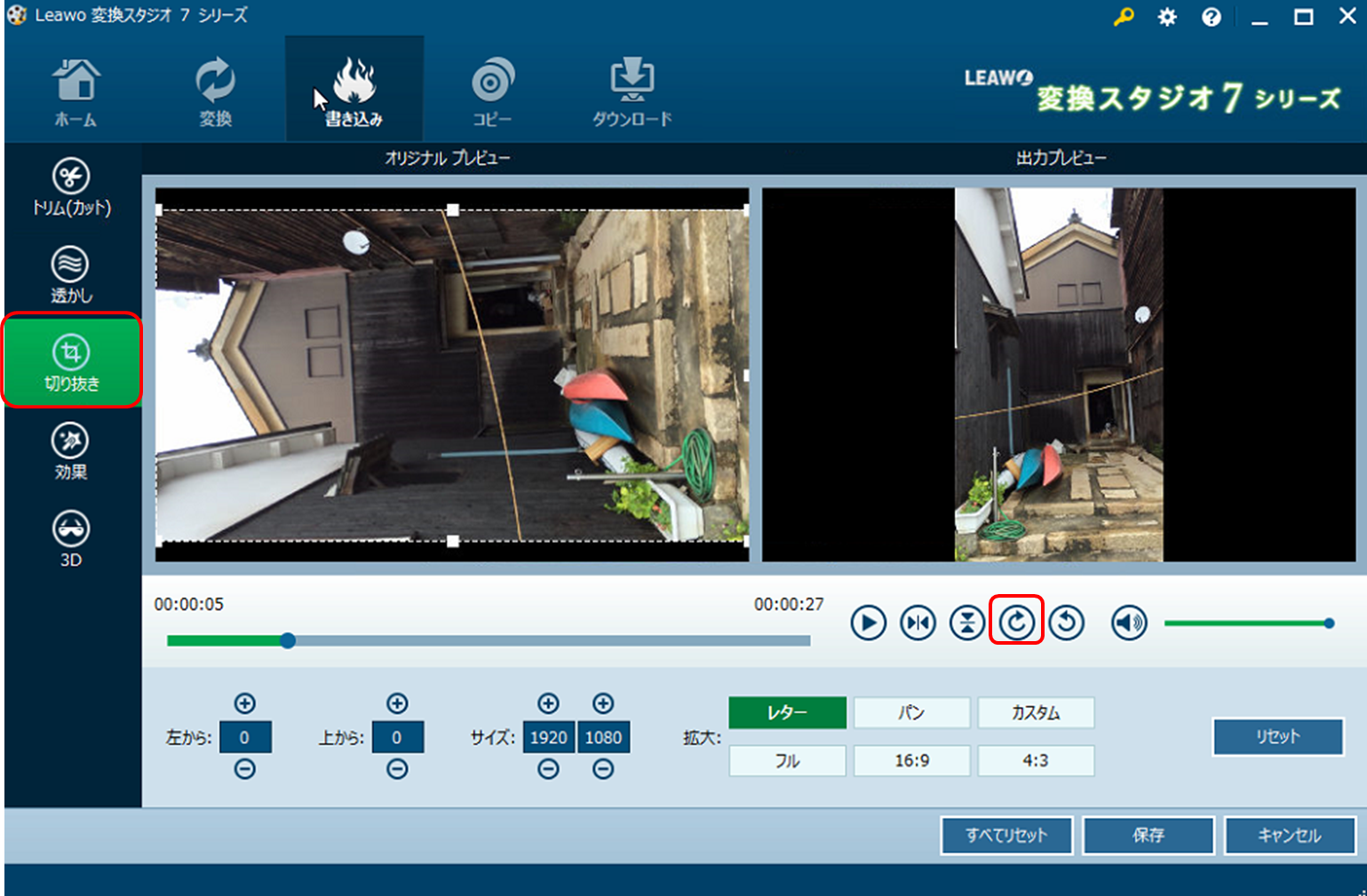Open the Trim (トリム) tool
This screenshot has height=896, width=1367.
71,187
